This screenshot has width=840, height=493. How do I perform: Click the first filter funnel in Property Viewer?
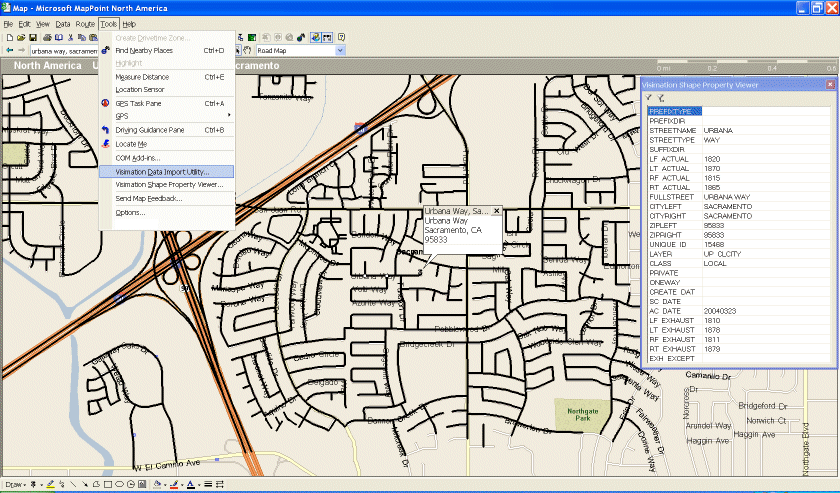click(649, 98)
